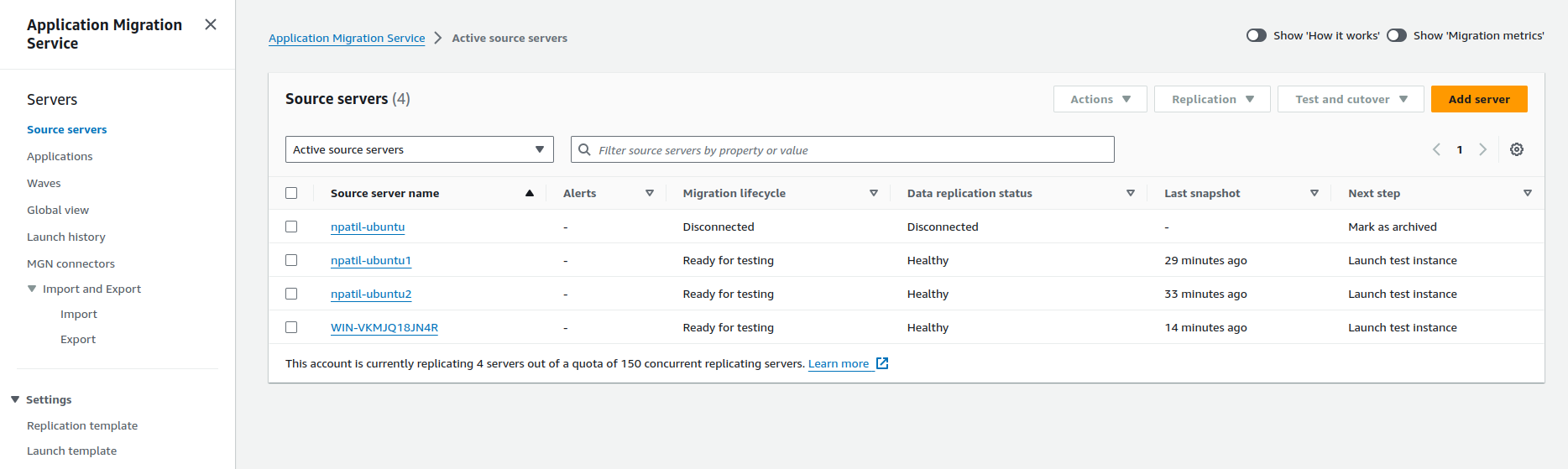
Task: Open Active source servers filter dropdown
Action: point(420,149)
